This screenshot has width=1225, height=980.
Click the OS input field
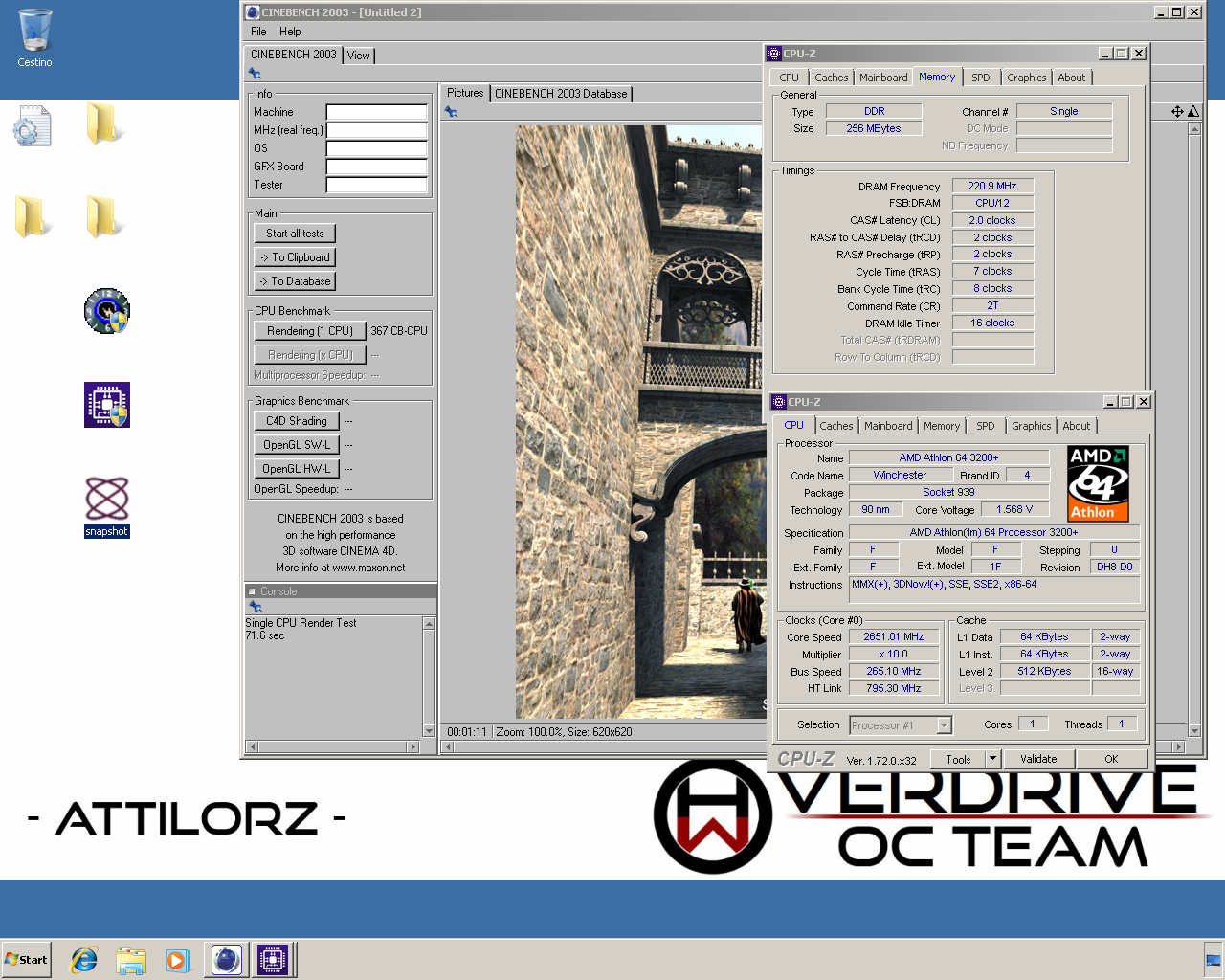point(377,148)
